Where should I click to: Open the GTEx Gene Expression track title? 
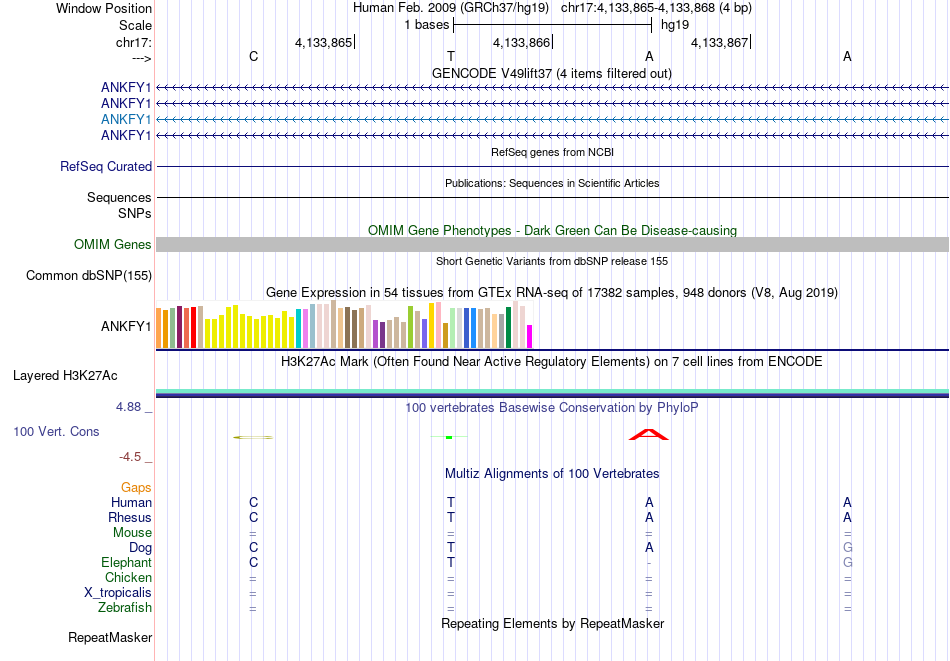tap(552, 293)
